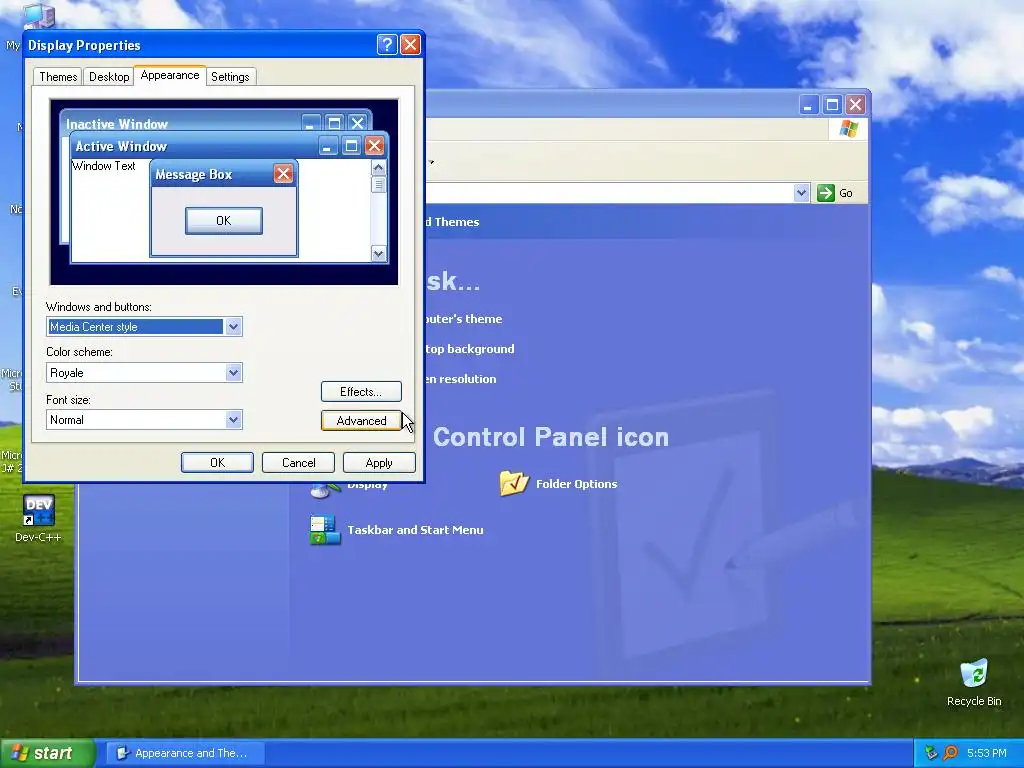Go to the Settings tab
The height and width of the screenshot is (768, 1024).
click(x=230, y=76)
